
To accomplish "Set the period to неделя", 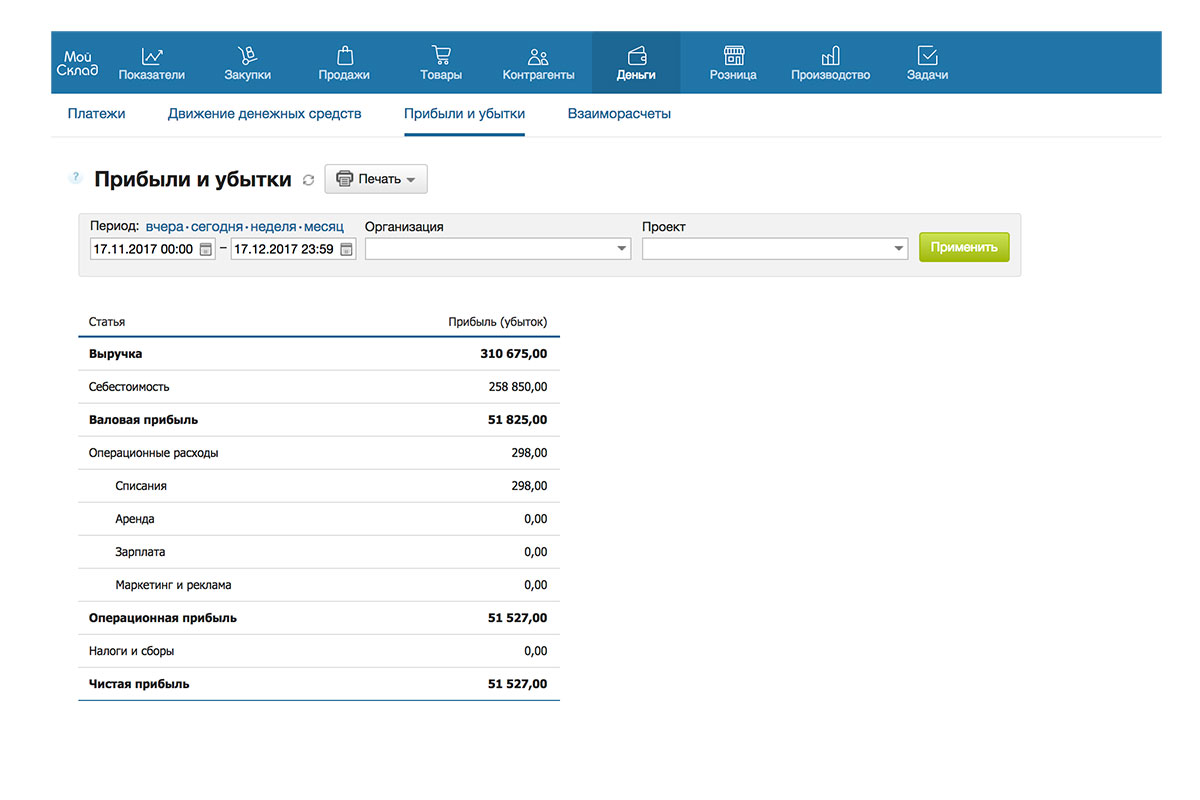I will 273,227.
